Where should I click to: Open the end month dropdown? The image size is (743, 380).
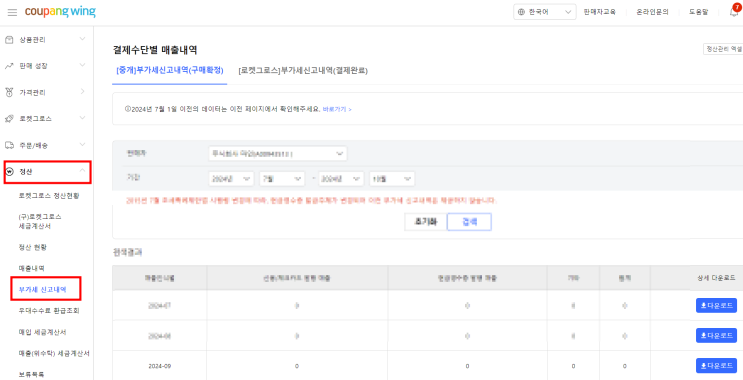pos(392,179)
